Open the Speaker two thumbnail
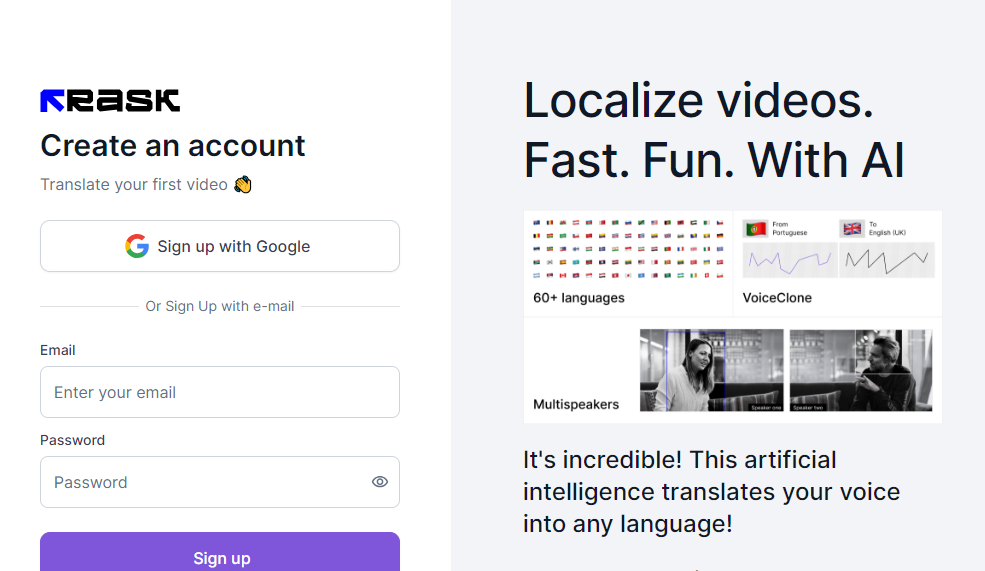This screenshot has height=571, width=985. coord(861,370)
